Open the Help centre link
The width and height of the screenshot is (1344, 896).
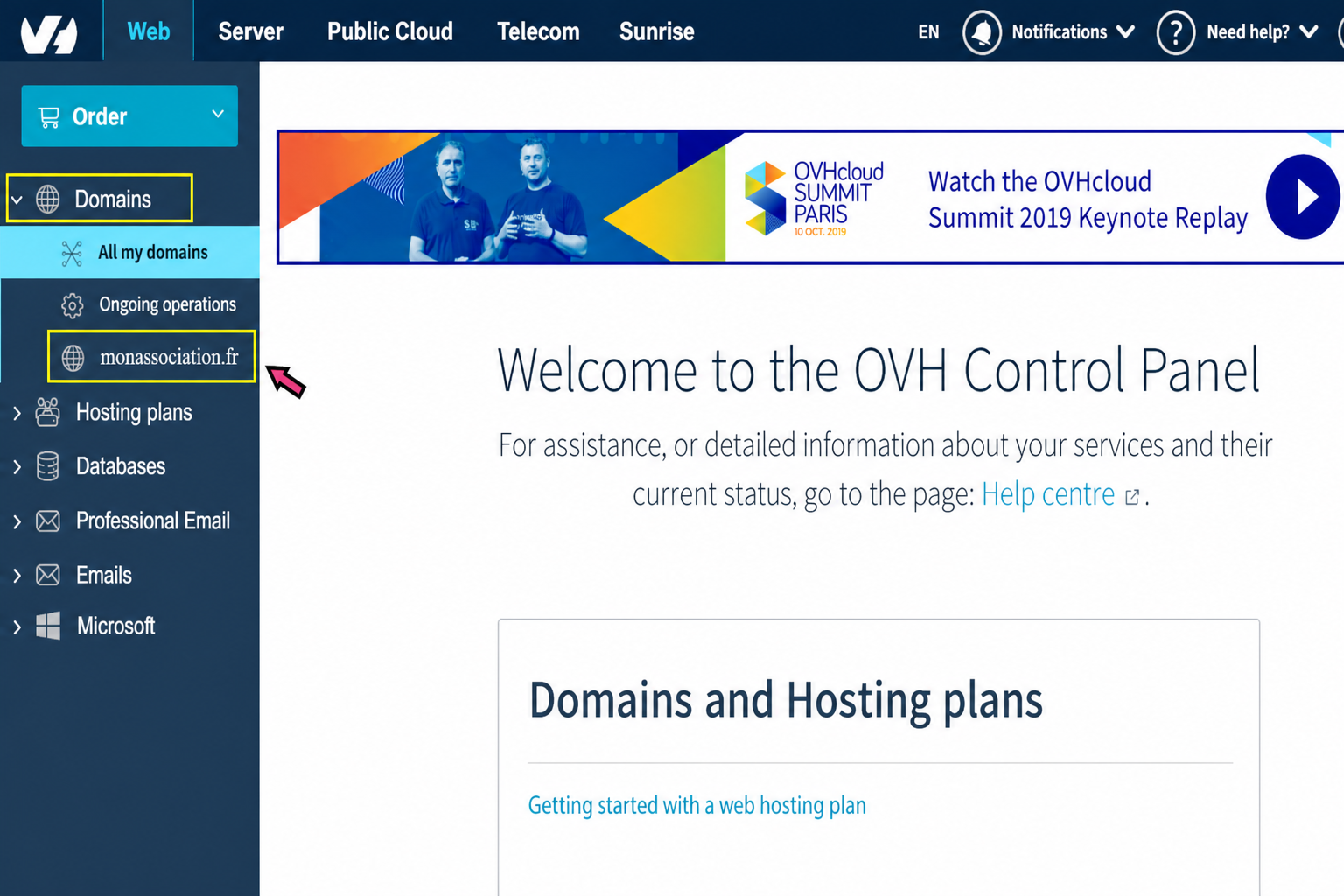click(1047, 494)
